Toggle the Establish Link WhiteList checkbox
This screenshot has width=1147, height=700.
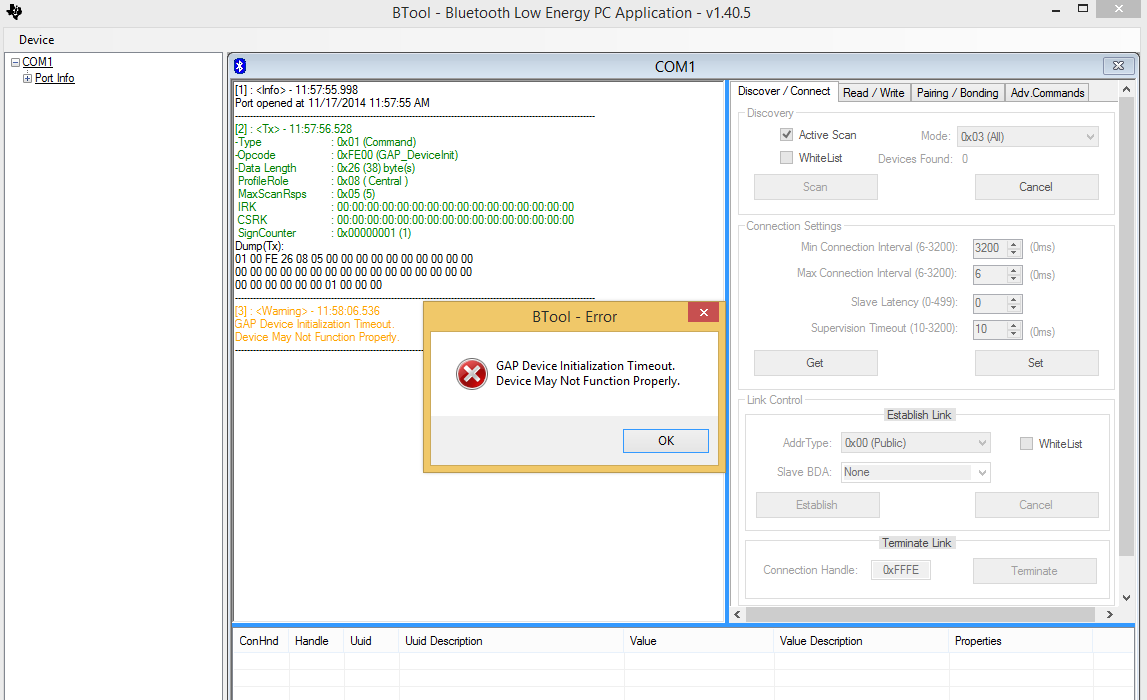pyautogui.click(x=1026, y=444)
